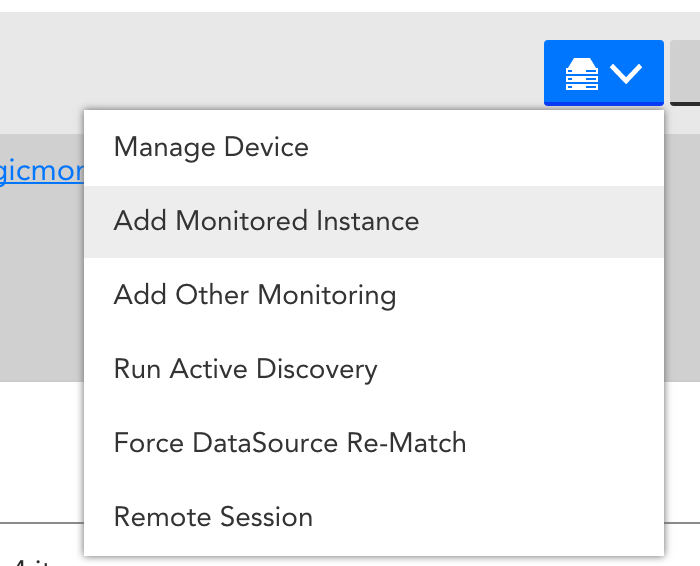Click the gray button beside the blue dropdown
This screenshot has height=566, width=700.
pyautogui.click(x=685, y=73)
